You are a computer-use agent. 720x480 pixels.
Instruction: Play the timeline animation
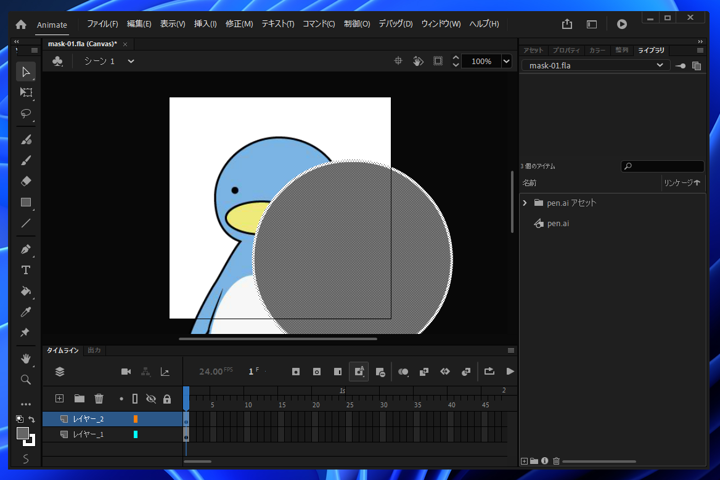510,371
